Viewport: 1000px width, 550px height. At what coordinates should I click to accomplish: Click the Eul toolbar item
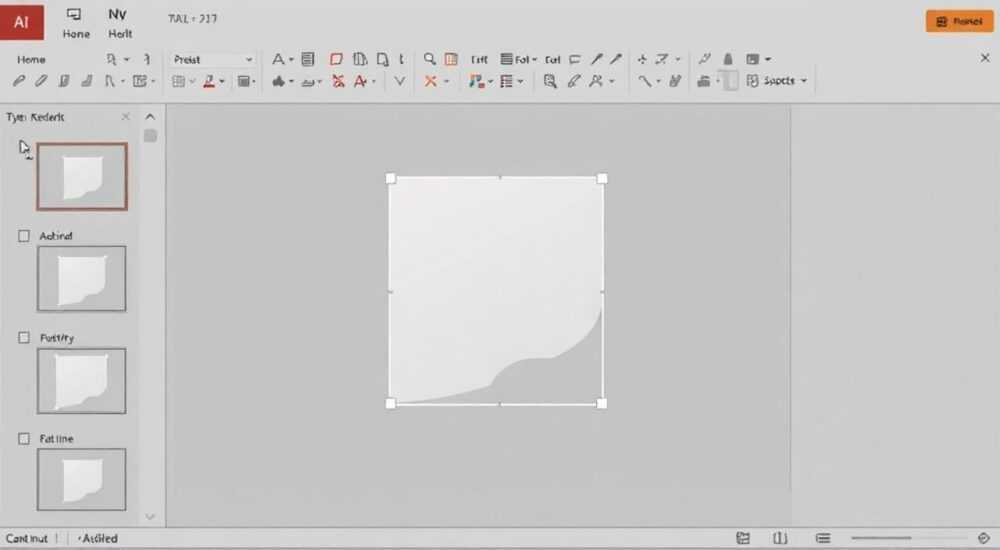tap(552, 59)
